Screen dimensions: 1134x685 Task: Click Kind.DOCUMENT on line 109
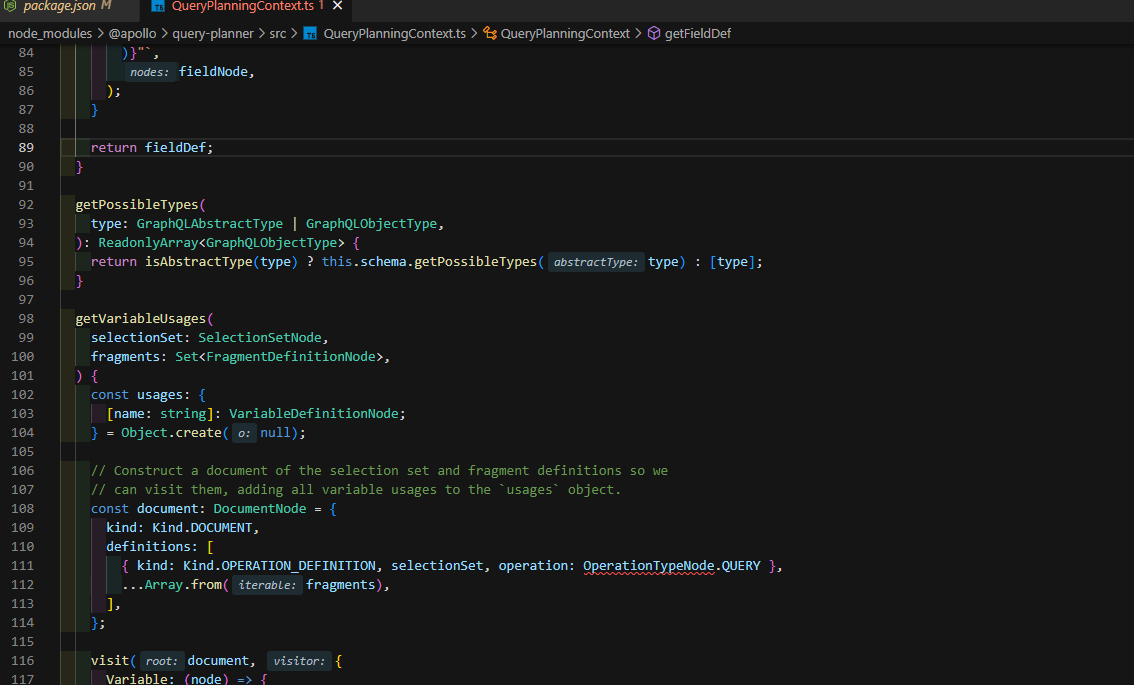202,527
